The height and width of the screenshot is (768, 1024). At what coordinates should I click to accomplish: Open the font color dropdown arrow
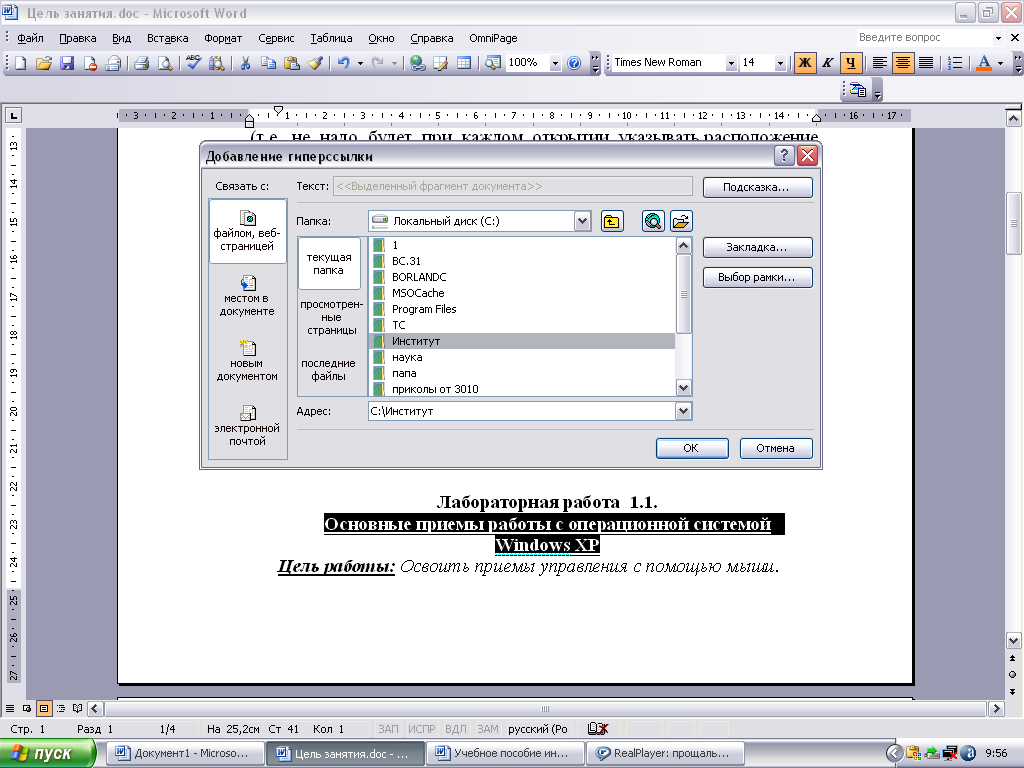point(1000,63)
